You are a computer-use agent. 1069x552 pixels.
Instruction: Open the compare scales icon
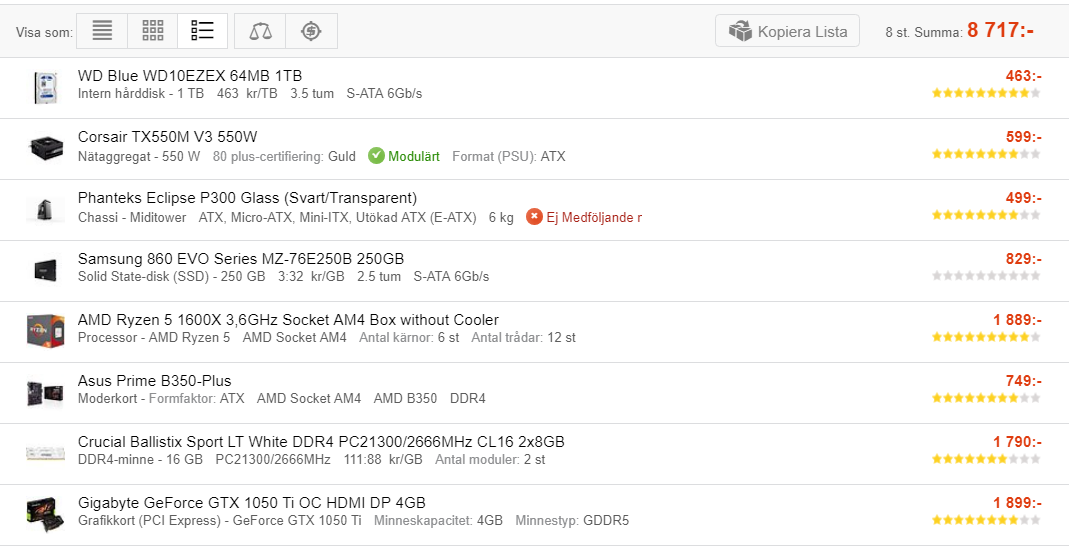point(260,31)
